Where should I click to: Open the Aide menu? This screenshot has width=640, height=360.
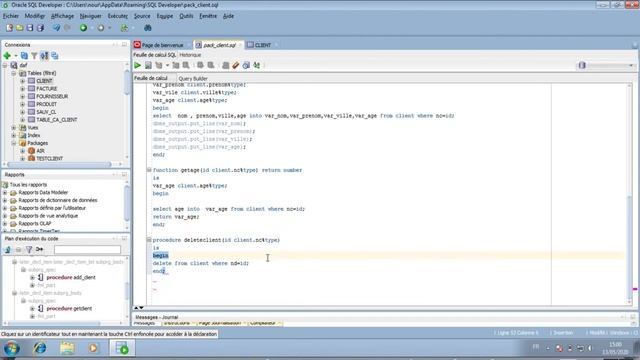click(x=228, y=16)
